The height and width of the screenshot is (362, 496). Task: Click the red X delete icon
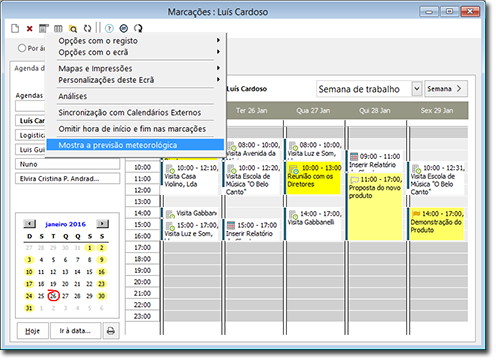pyautogui.click(x=30, y=29)
